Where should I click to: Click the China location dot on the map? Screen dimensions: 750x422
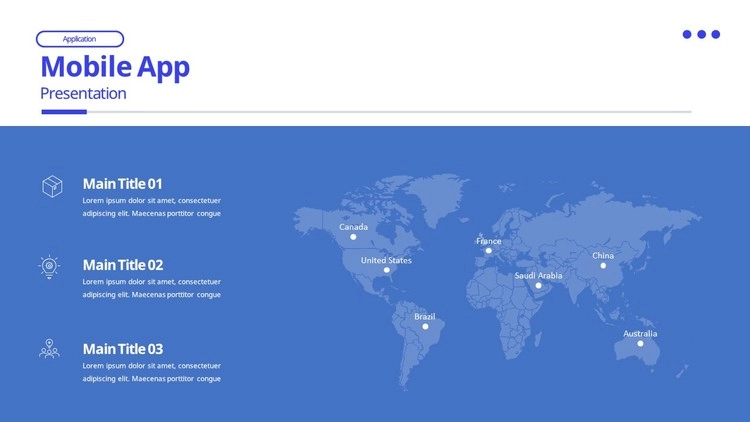pyautogui.click(x=603, y=265)
